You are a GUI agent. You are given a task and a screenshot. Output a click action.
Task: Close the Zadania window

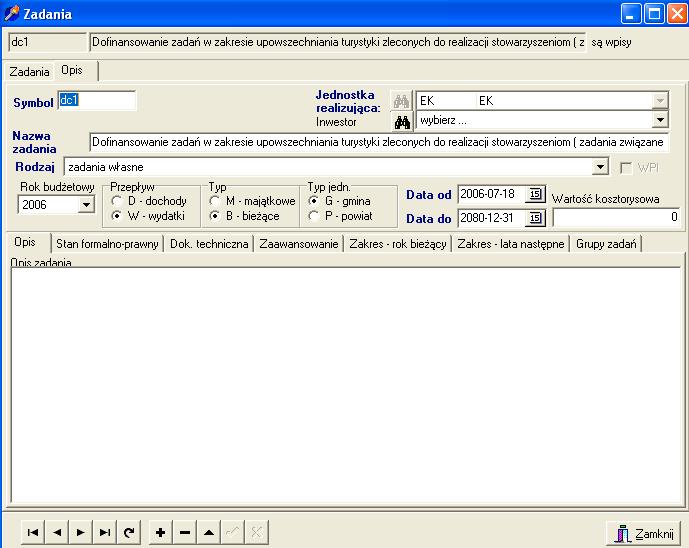pos(677,14)
